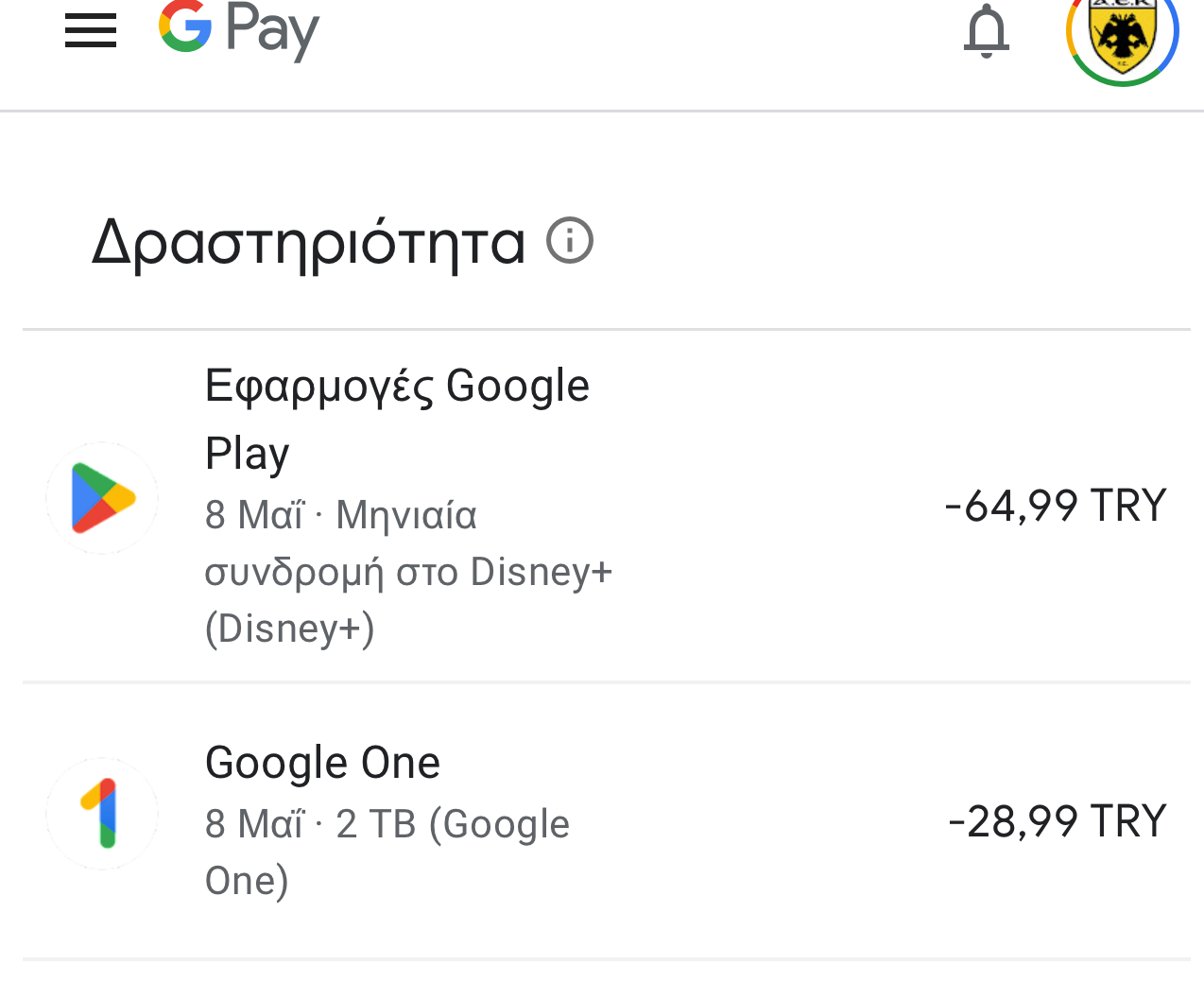Open the Google One transaction title

coord(322,762)
